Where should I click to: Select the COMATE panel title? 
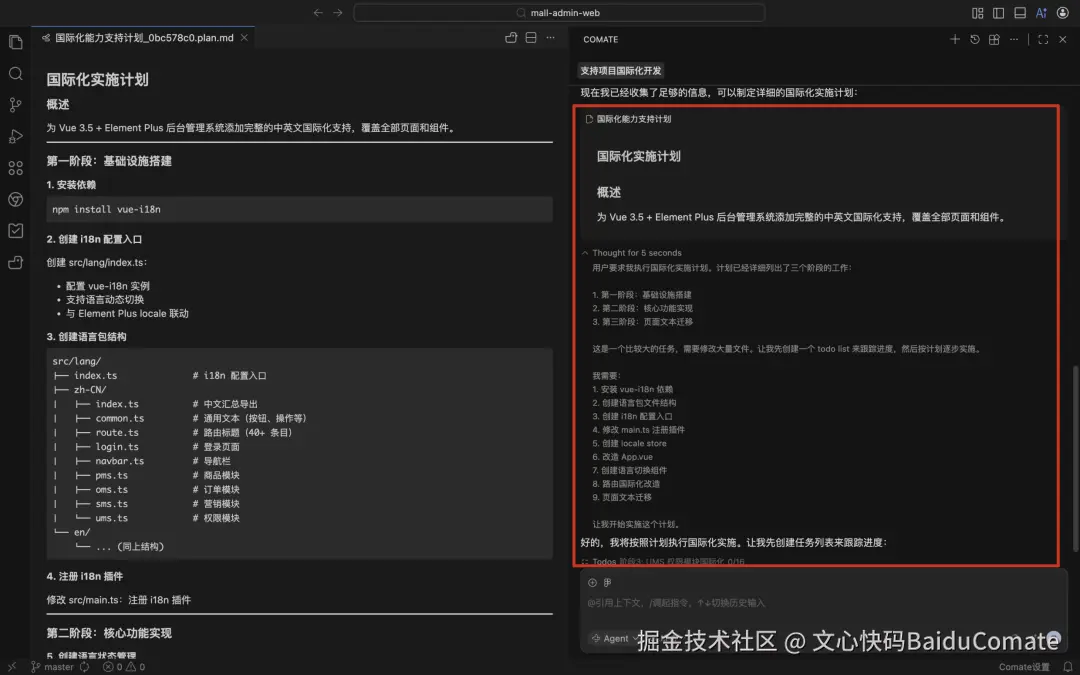[601, 39]
